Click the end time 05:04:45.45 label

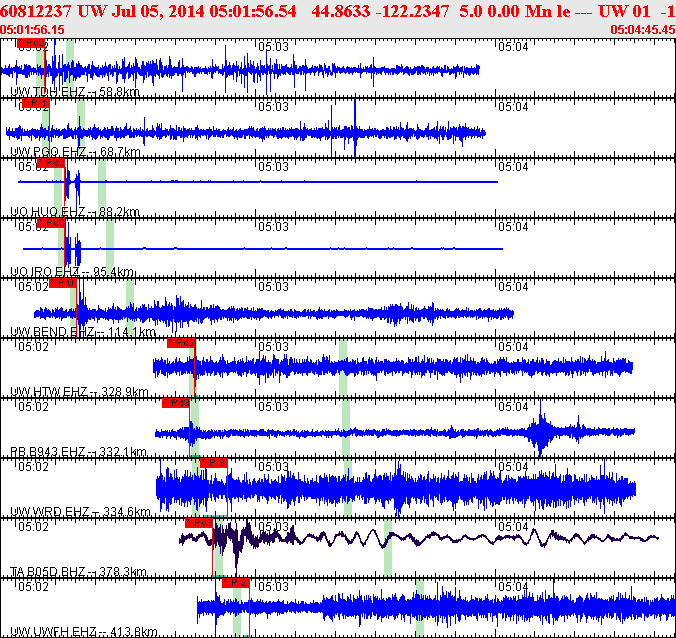click(x=641, y=30)
